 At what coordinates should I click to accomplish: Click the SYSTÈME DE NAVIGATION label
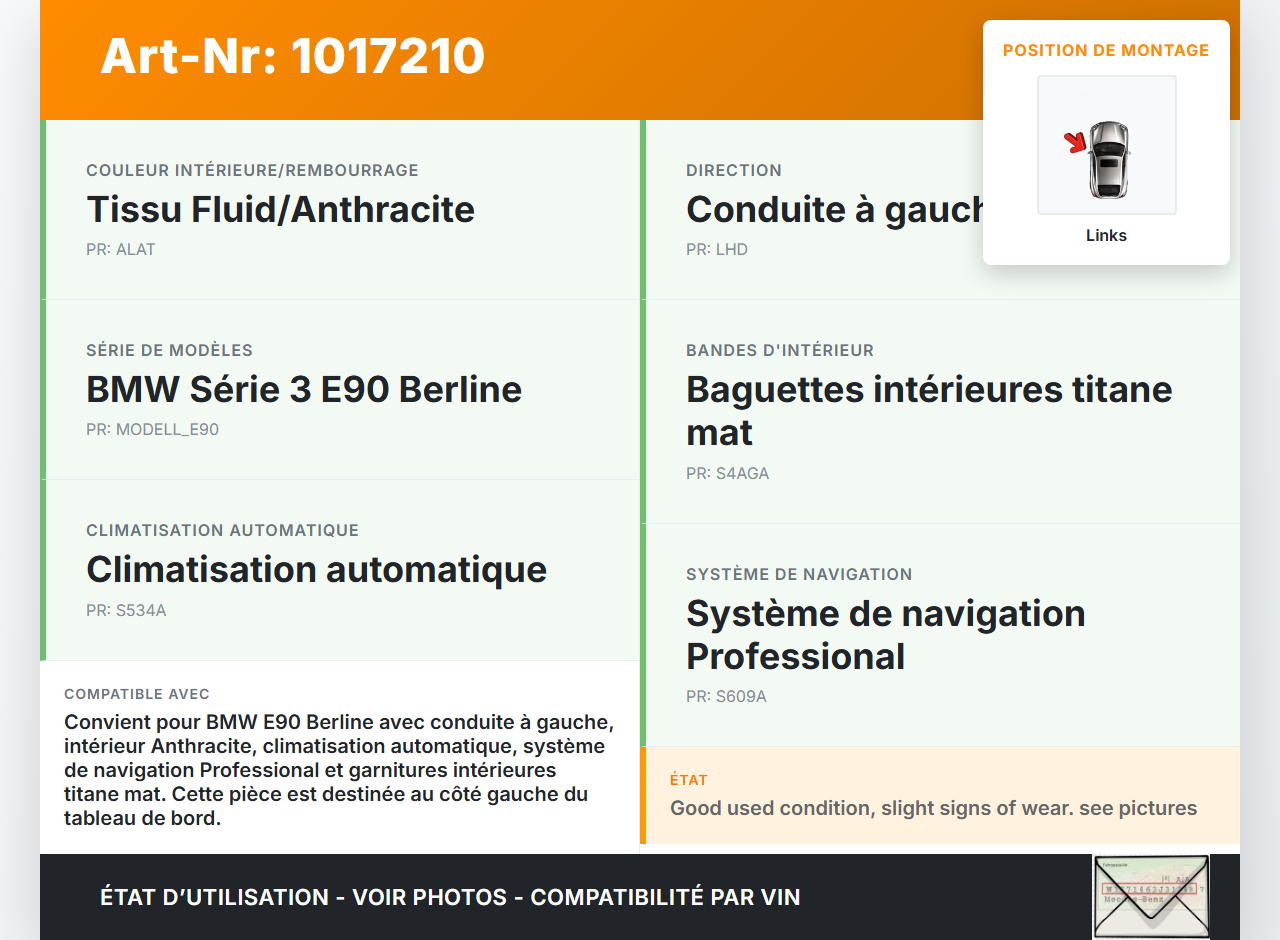tap(799, 574)
